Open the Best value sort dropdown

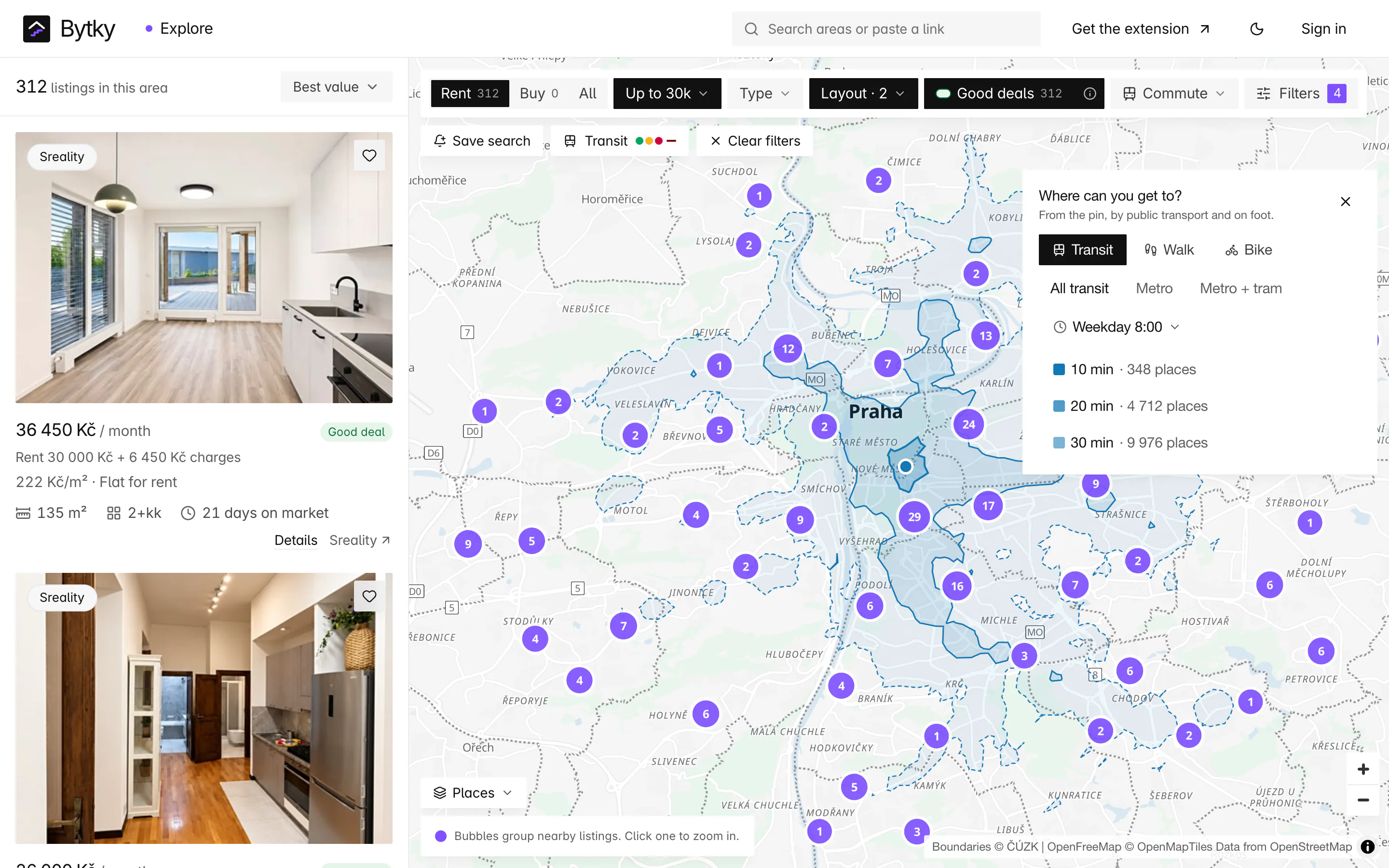[x=336, y=87]
